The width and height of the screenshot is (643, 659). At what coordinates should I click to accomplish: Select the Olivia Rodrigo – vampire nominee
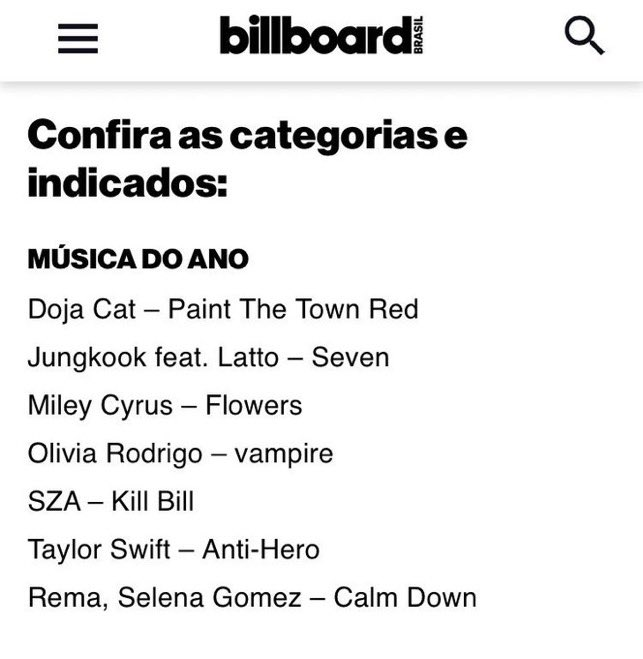tap(180, 454)
